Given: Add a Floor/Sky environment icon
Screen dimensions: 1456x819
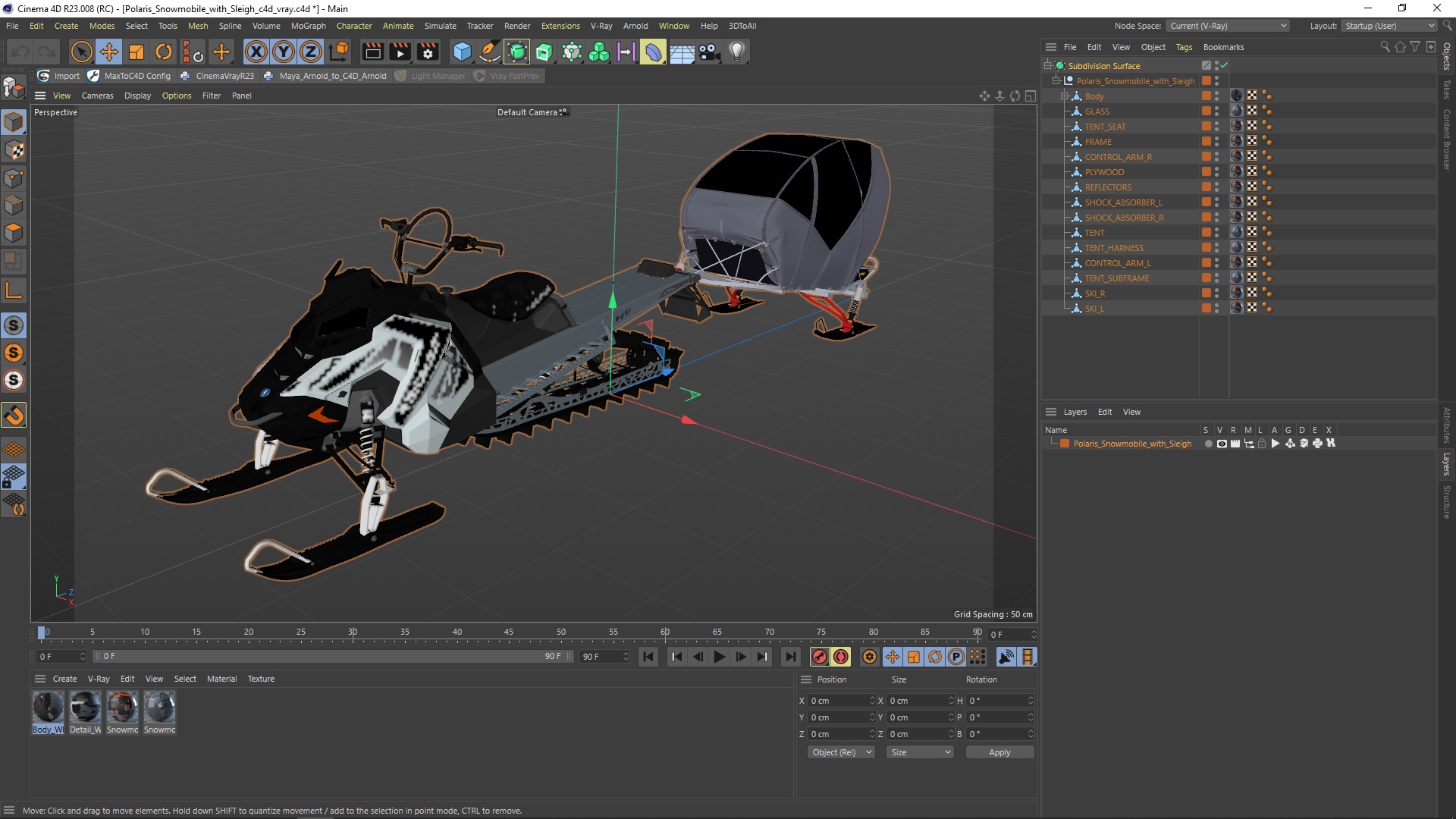Looking at the screenshot, I should pos(682,52).
